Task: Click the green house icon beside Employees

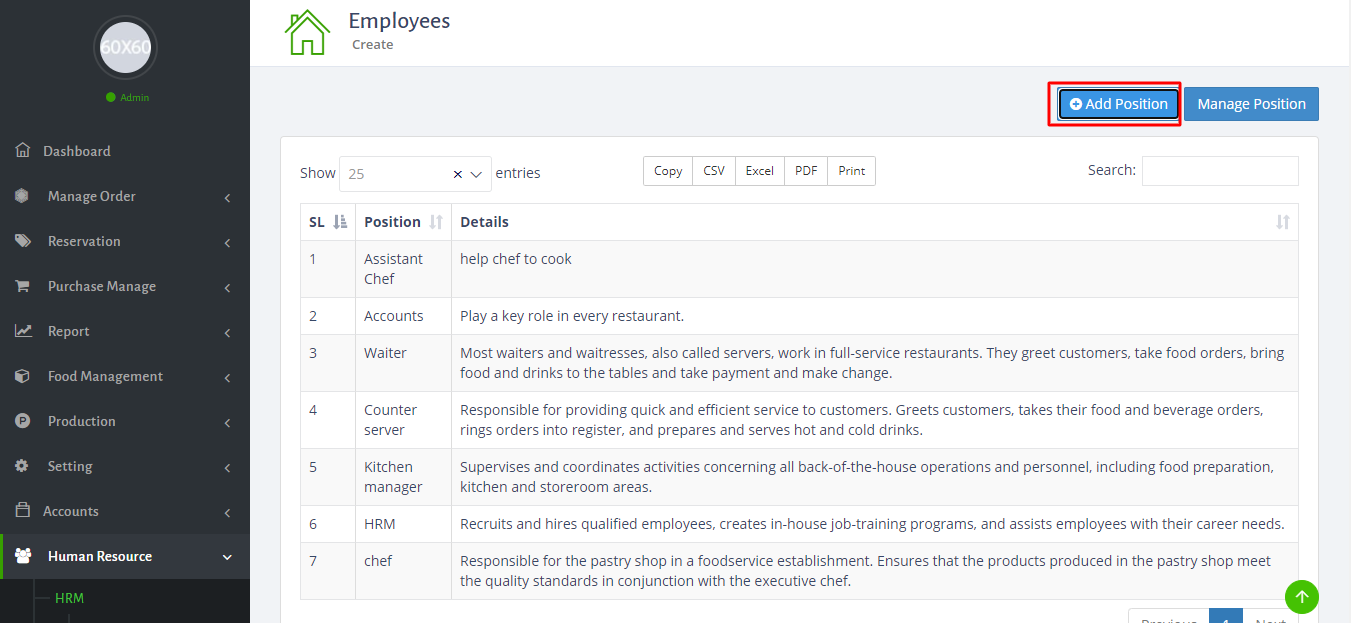Action: (307, 33)
